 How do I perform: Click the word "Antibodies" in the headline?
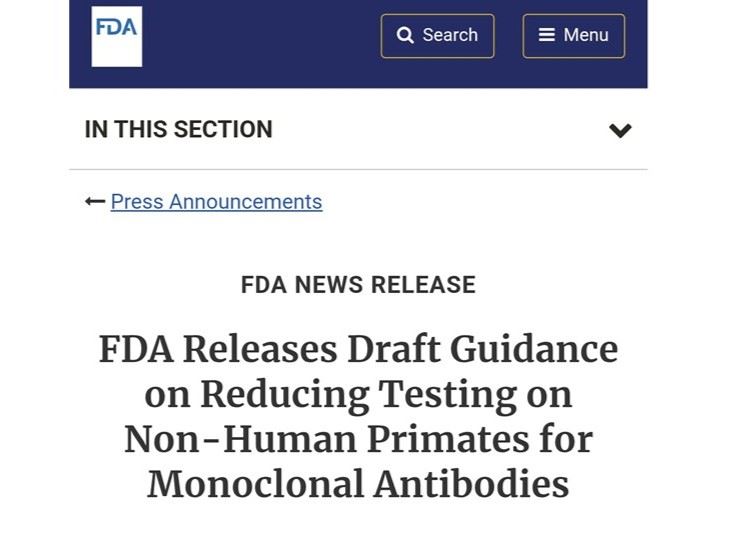click(x=471, y=485)
